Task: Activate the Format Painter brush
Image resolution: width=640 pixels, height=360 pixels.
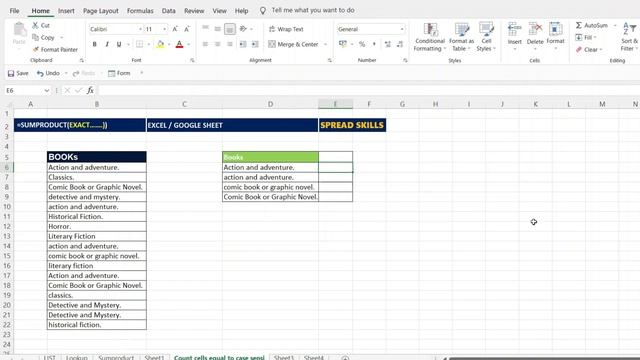Action: click(x=36, y=49)
